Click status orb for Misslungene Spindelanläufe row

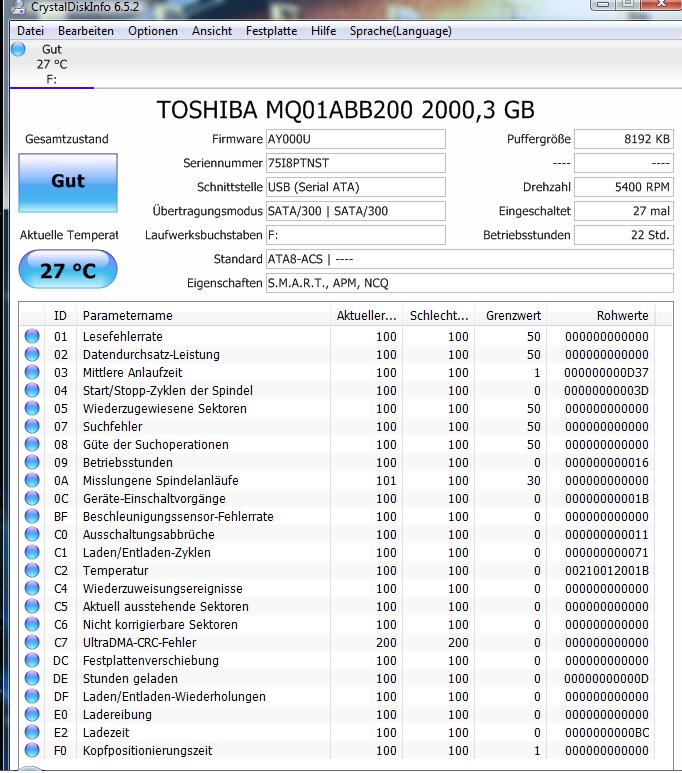click(x=32, y=480)
